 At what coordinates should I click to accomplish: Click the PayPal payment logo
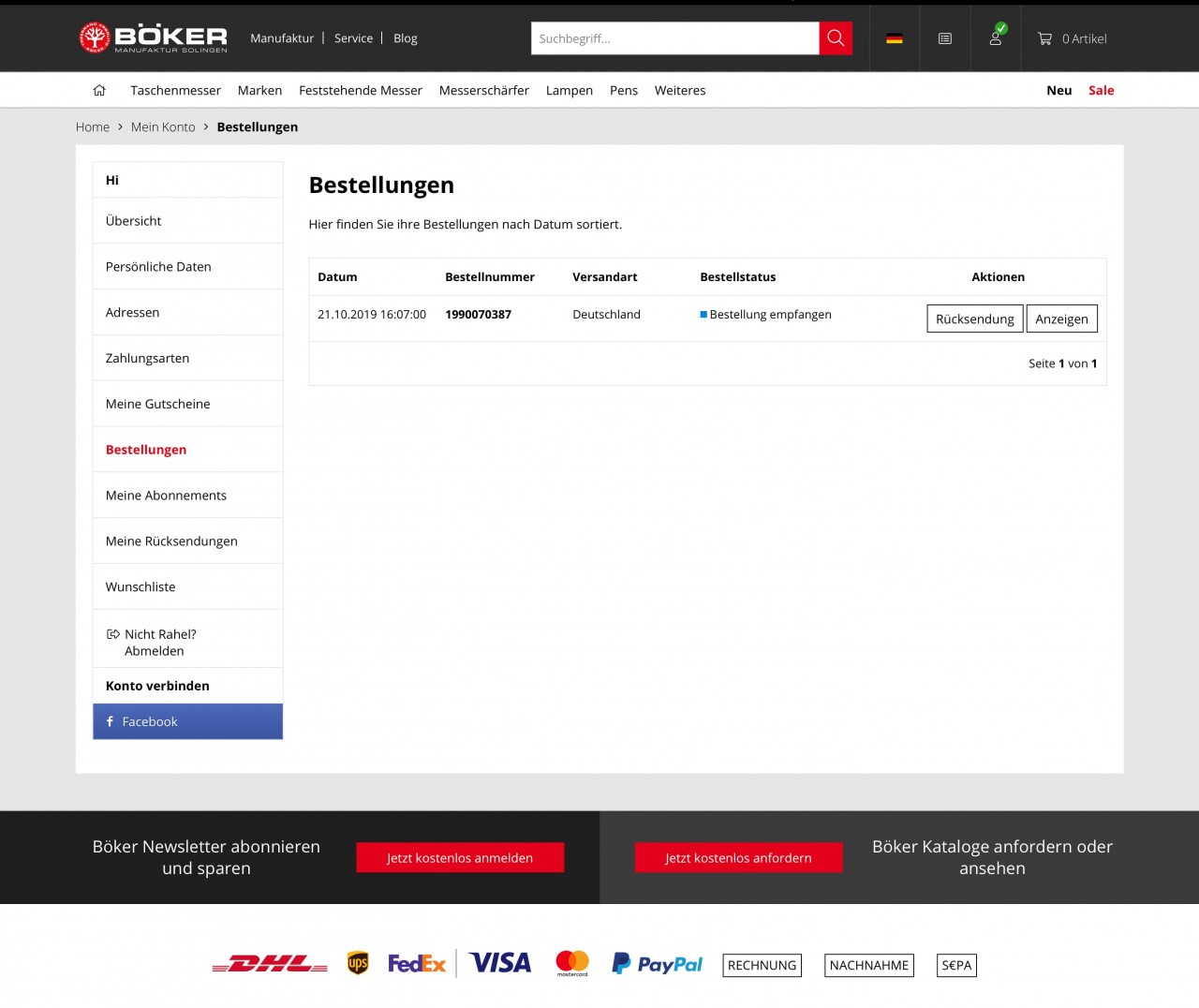(658, 964)
